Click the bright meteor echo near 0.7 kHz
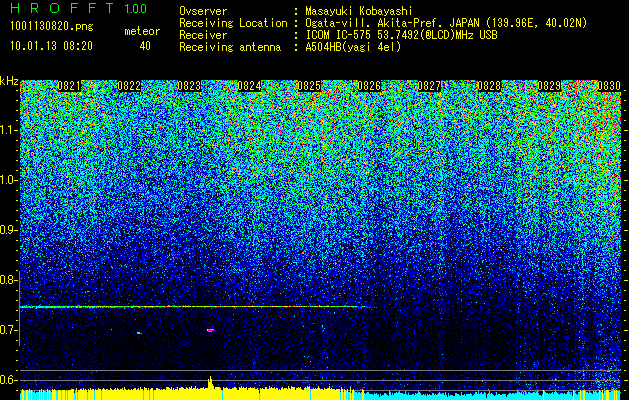 point(210,330)
